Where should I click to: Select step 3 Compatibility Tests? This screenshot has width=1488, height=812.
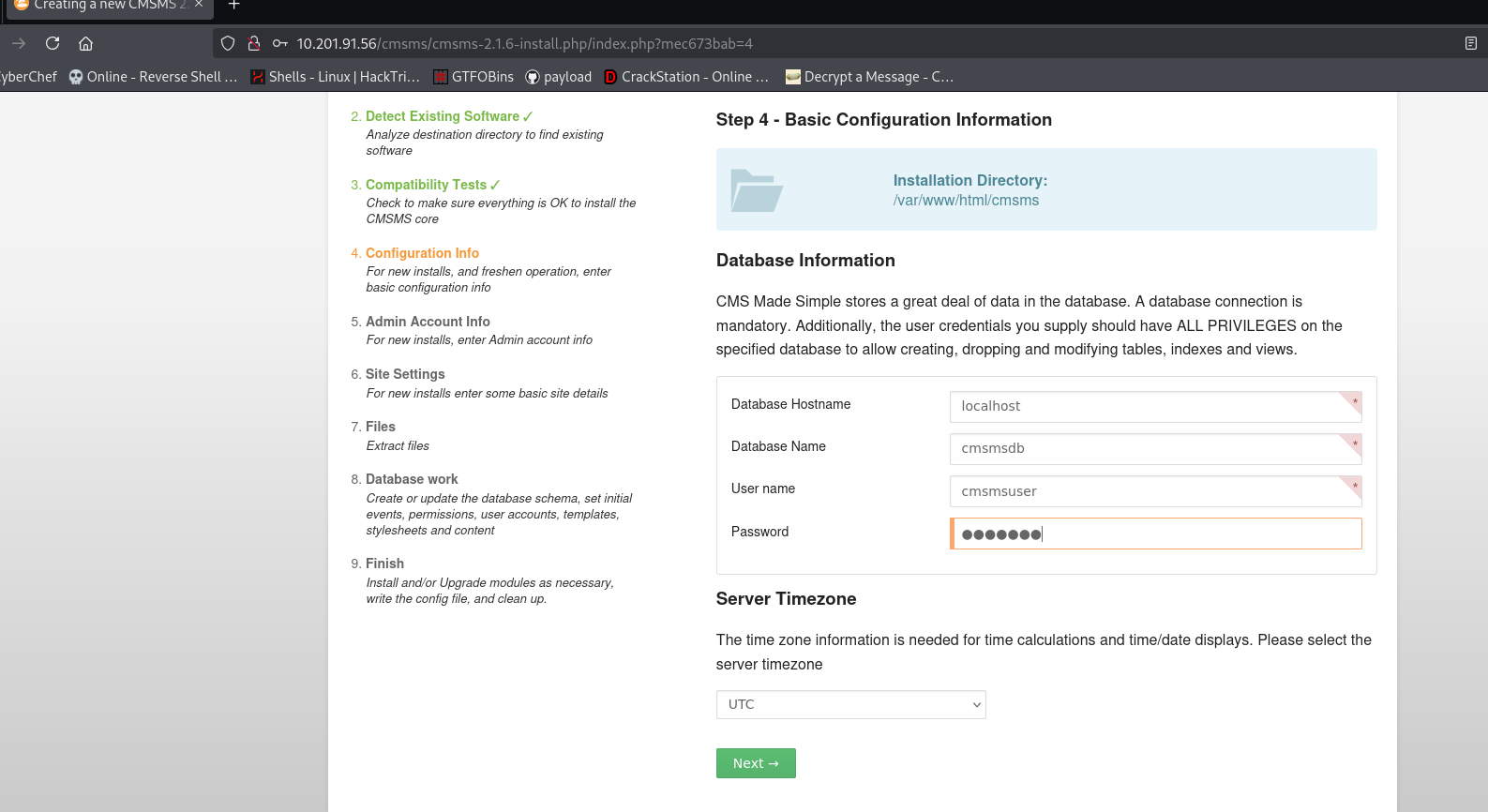[x=427, y=185]
